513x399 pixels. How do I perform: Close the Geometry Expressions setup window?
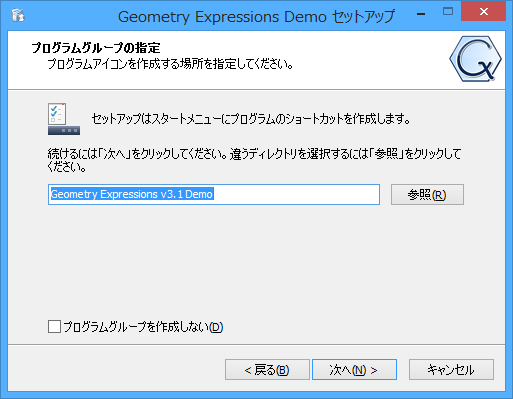(x=483, y=11)
